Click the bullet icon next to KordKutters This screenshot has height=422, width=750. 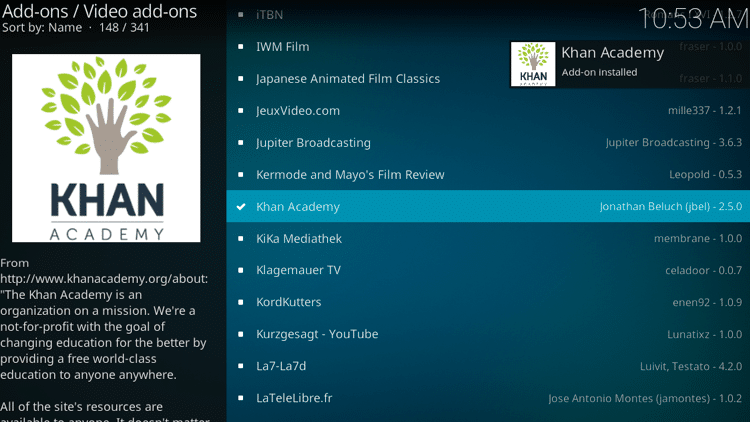(241, 302)
